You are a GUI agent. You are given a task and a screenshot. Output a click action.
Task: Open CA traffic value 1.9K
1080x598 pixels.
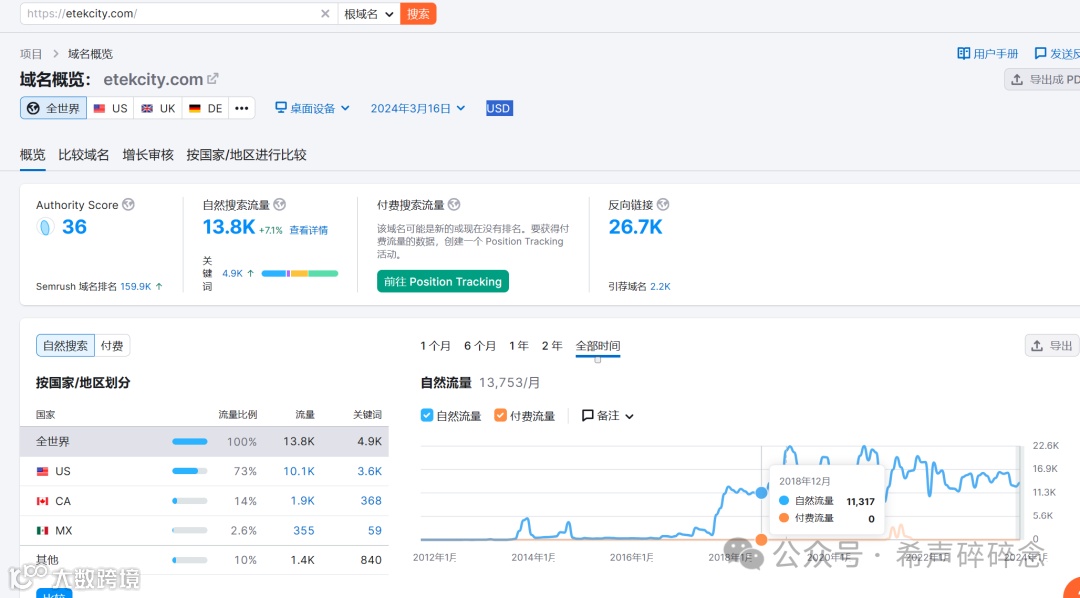click(302, 501)
